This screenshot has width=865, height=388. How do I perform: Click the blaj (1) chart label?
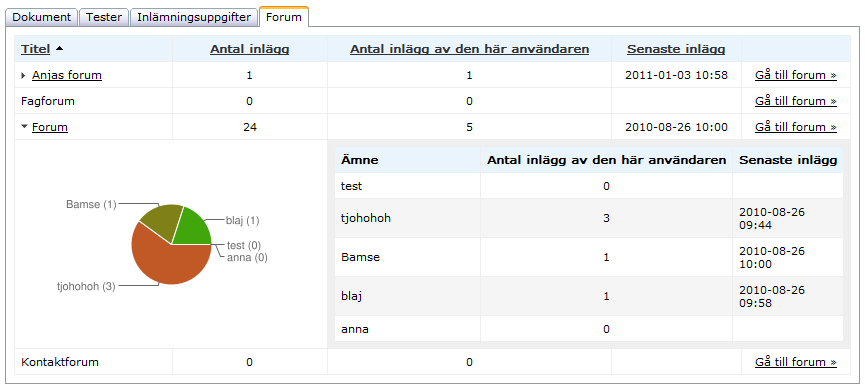242,221
